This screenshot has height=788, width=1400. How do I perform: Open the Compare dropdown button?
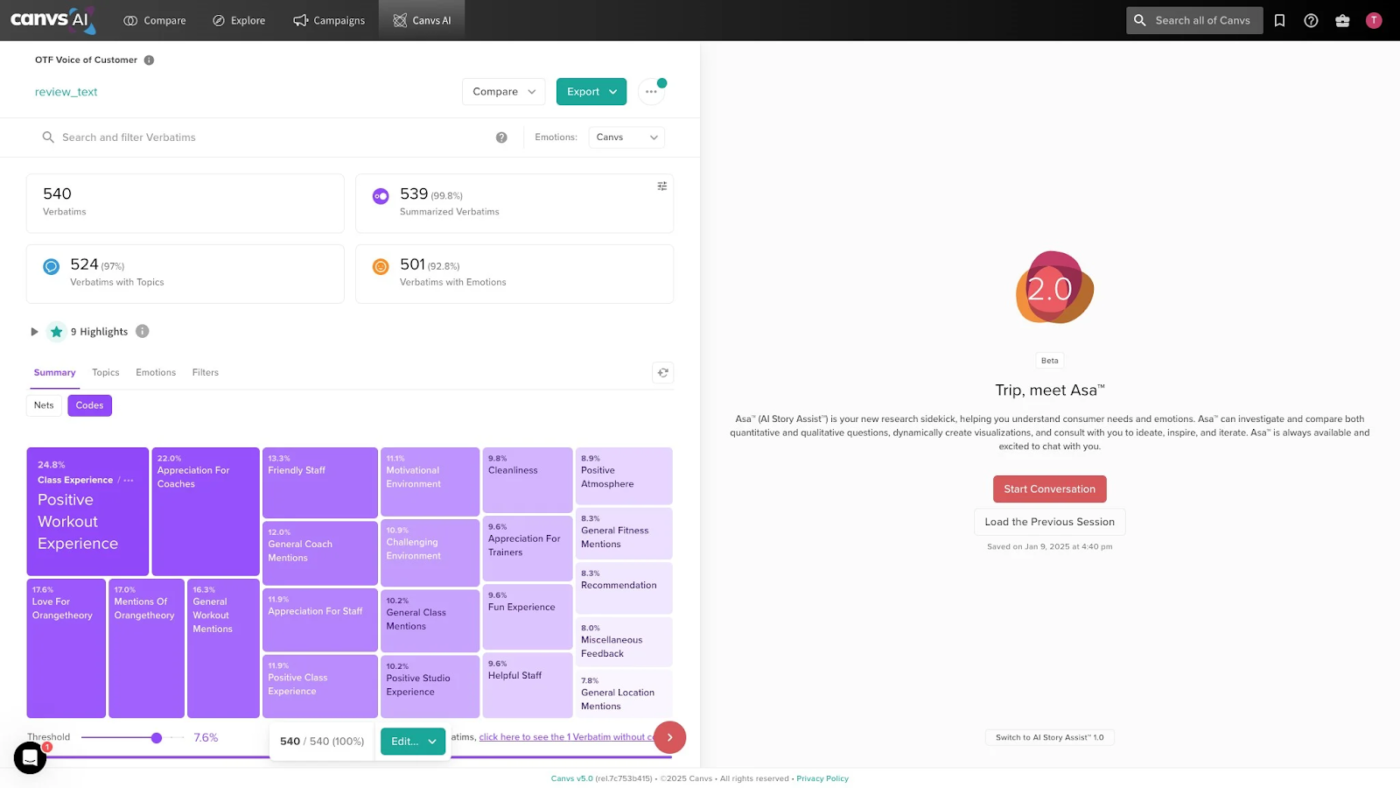pyautogui.click(x=504, y=92)
